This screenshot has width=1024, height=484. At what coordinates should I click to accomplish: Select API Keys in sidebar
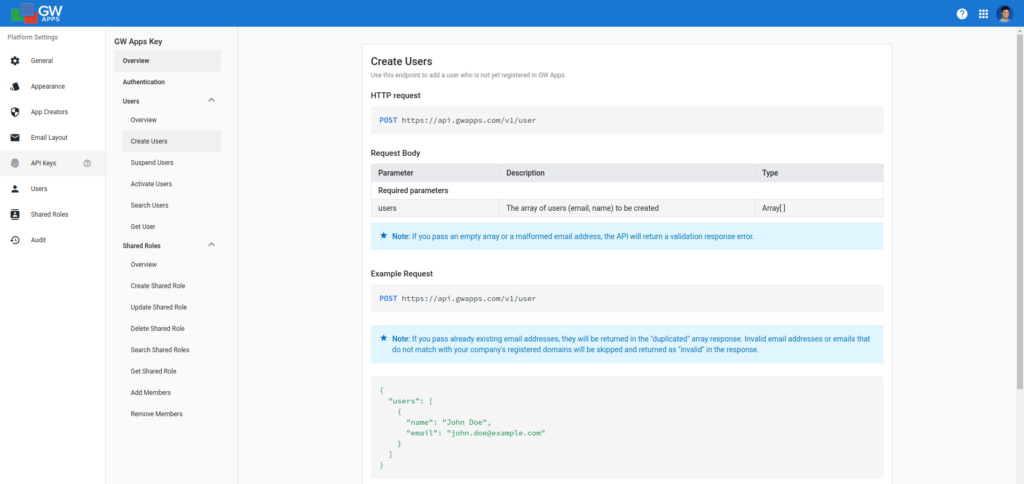(x=52, y=163)
